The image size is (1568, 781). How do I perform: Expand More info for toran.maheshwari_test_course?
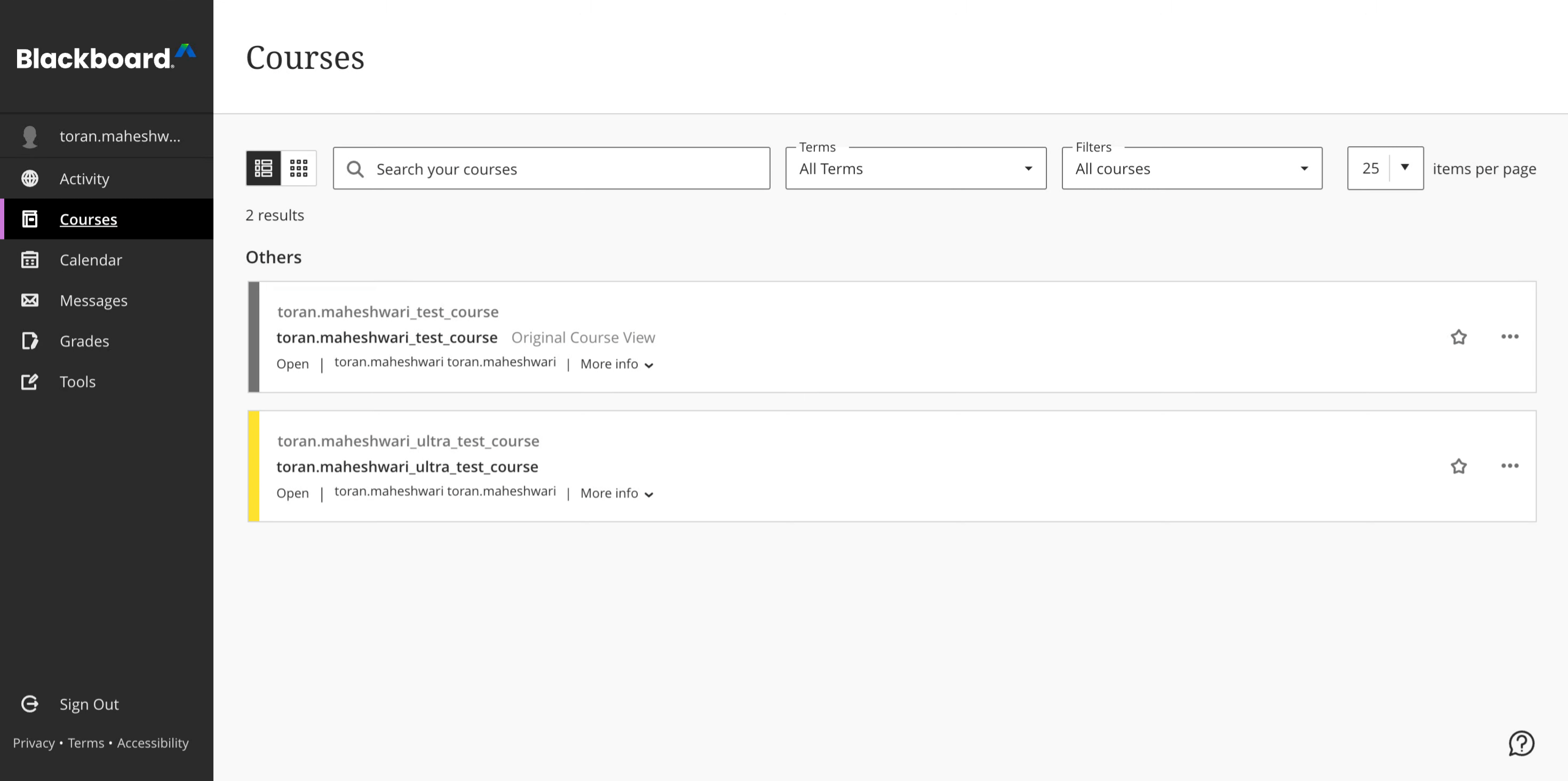(617, 364)
